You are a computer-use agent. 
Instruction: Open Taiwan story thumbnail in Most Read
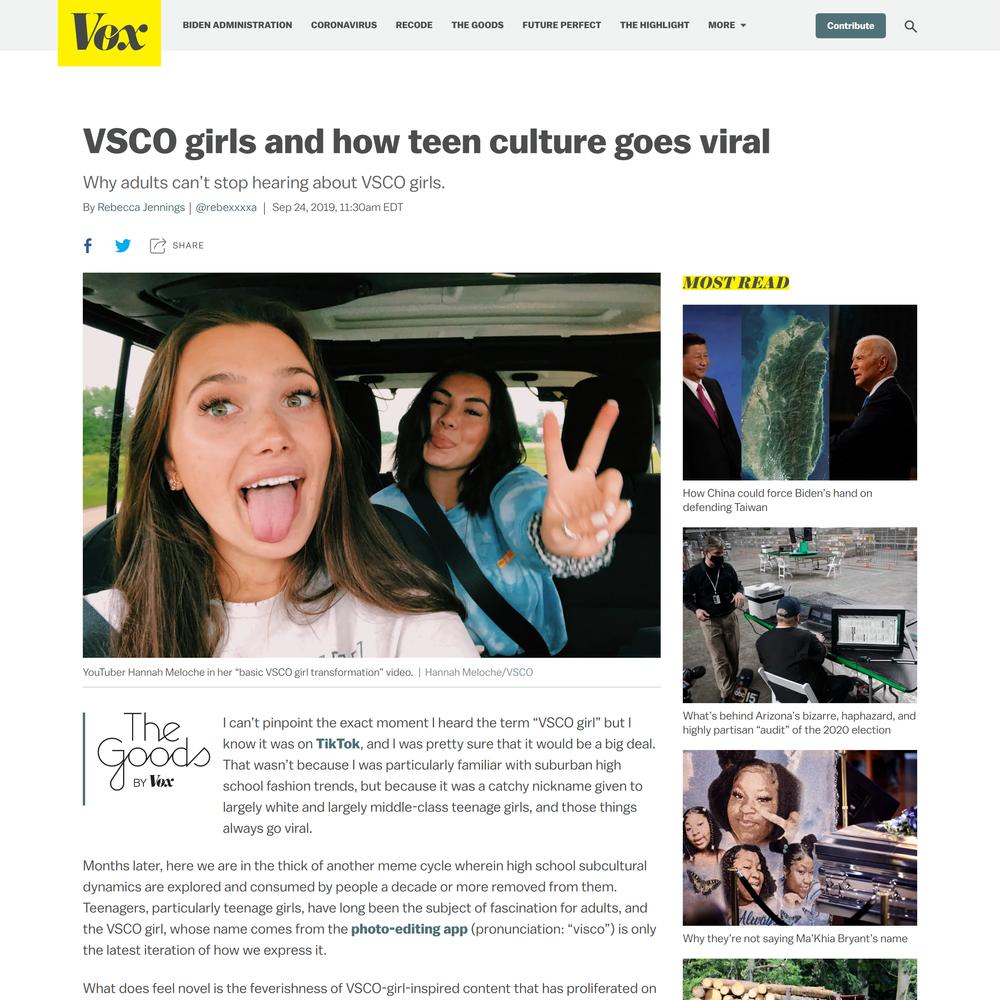[x=800, y=392]
